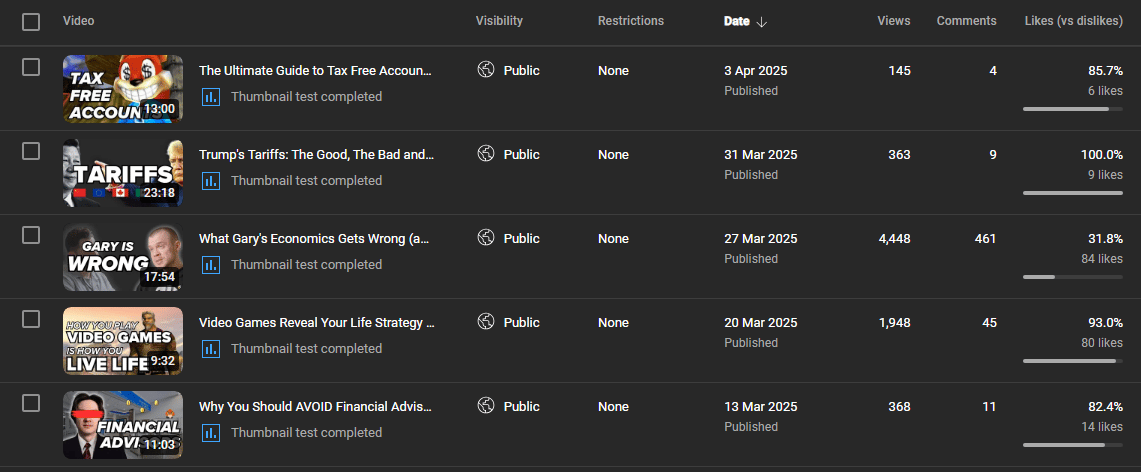Open visibility options for Trump's Tariffs video
The width and height of the screenshot is (1141, 472).
click(509, 155)
